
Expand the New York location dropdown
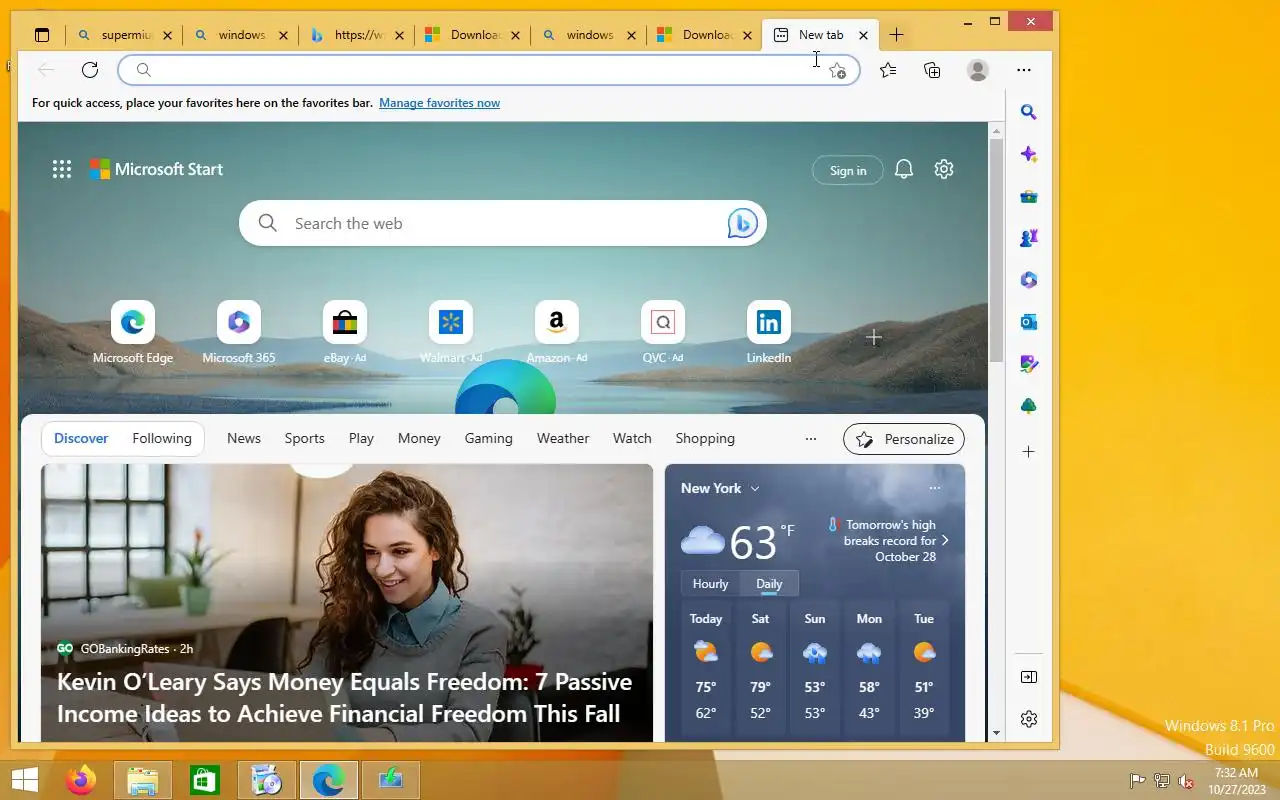click(754, 488)
